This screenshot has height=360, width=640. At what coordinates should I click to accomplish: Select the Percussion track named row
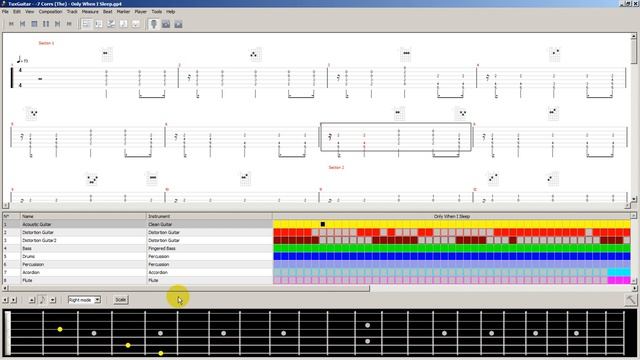click(137, 264)
